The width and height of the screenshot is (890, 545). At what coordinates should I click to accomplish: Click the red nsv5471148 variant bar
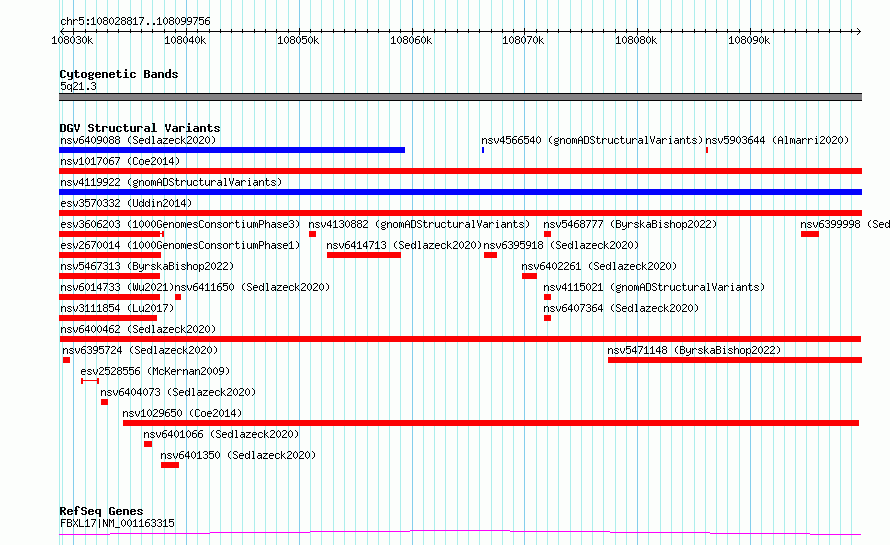coord(735,360)
